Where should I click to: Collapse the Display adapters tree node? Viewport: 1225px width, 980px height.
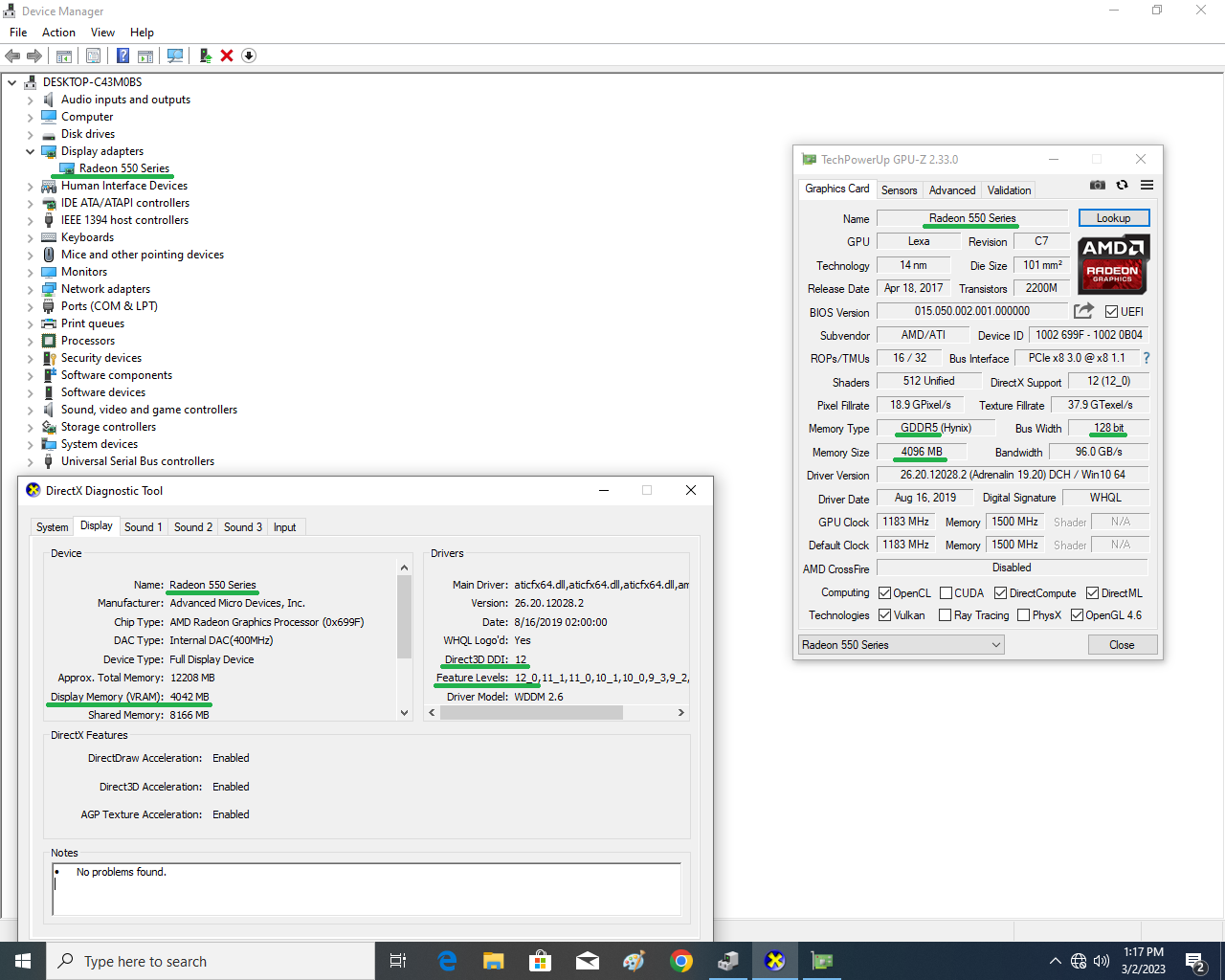(30, 151)
